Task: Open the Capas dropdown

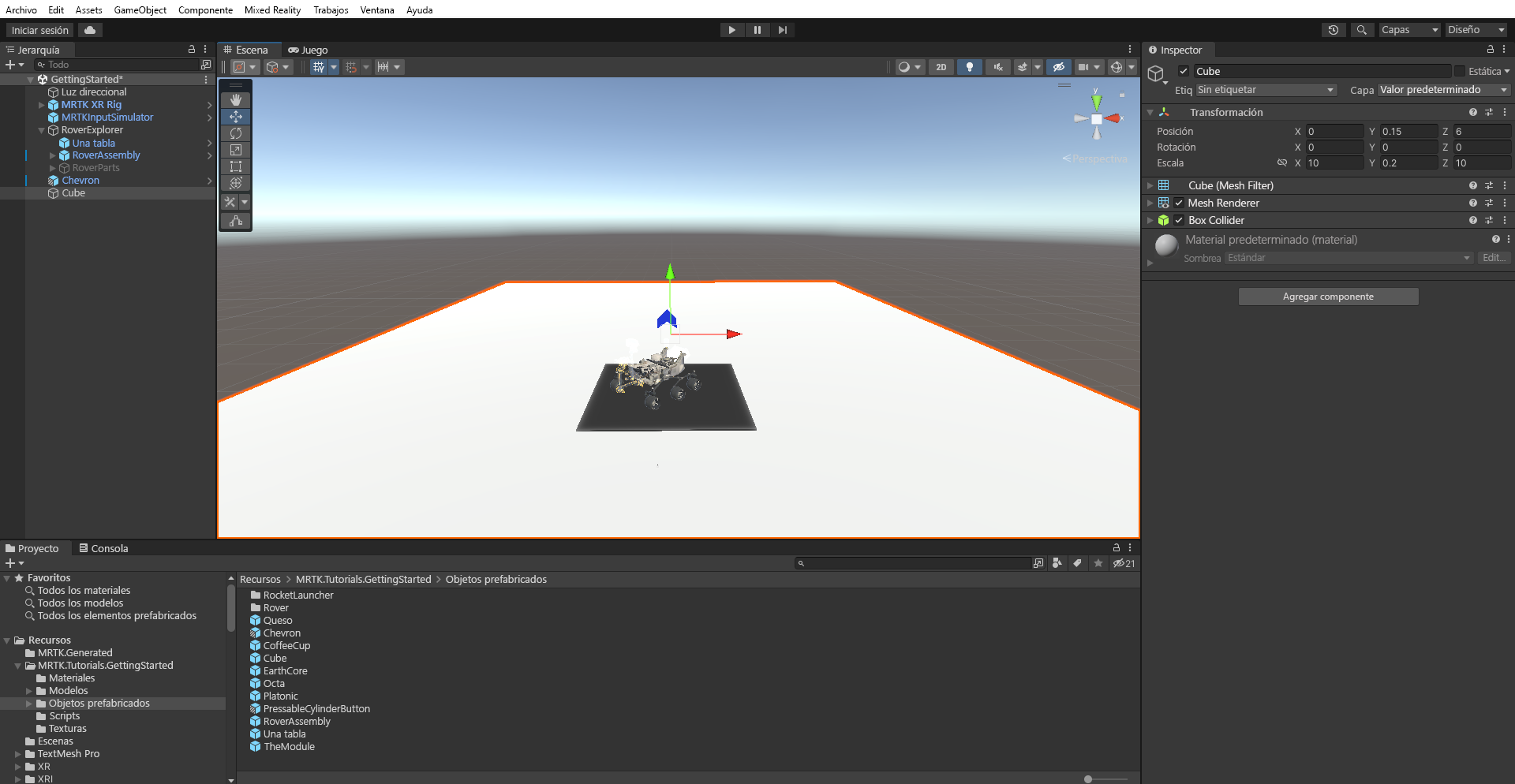Action: tap(1409, 30)
